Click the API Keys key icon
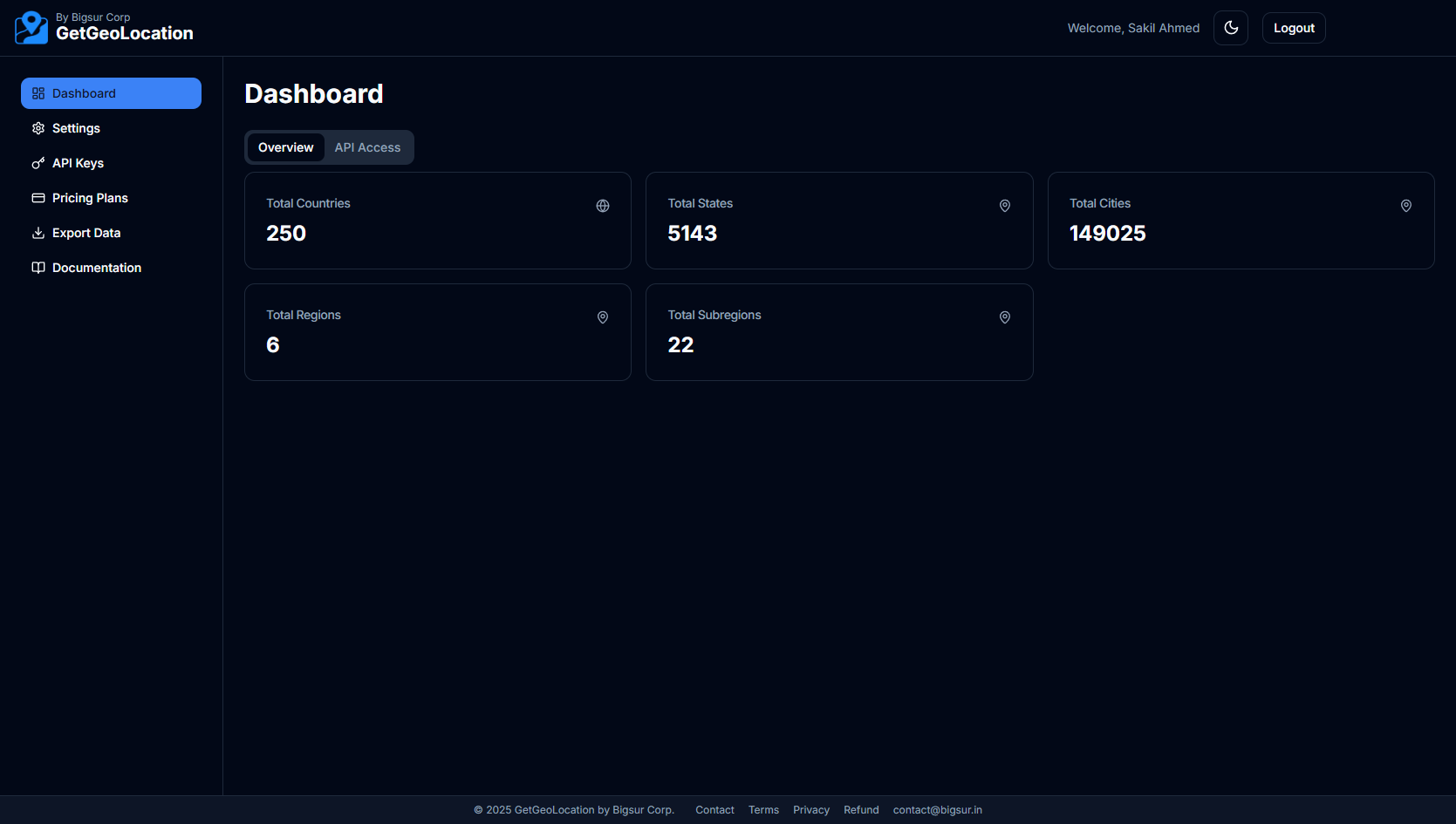The width and height of the screenshot is (1456, 824). (38, 163)
